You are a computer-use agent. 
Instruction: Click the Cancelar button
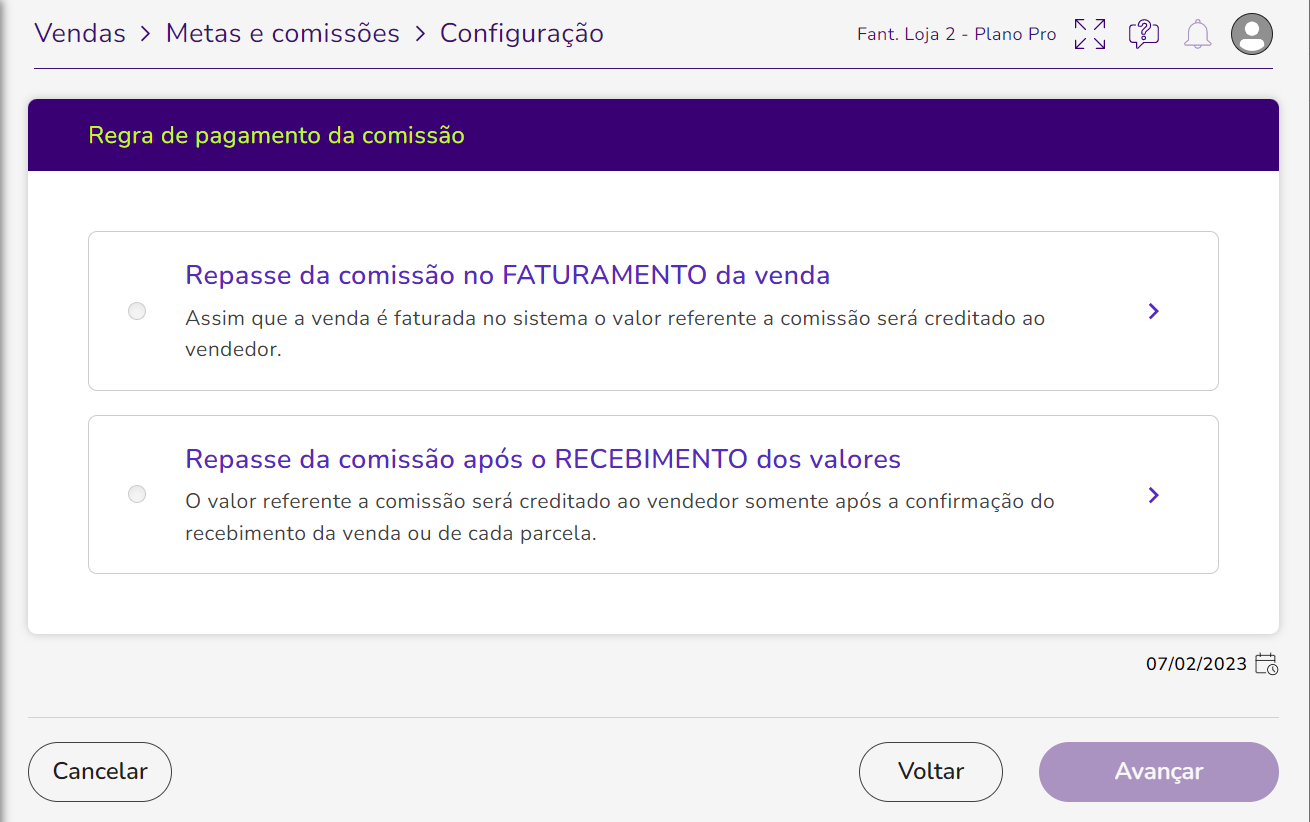pos(100,772)
